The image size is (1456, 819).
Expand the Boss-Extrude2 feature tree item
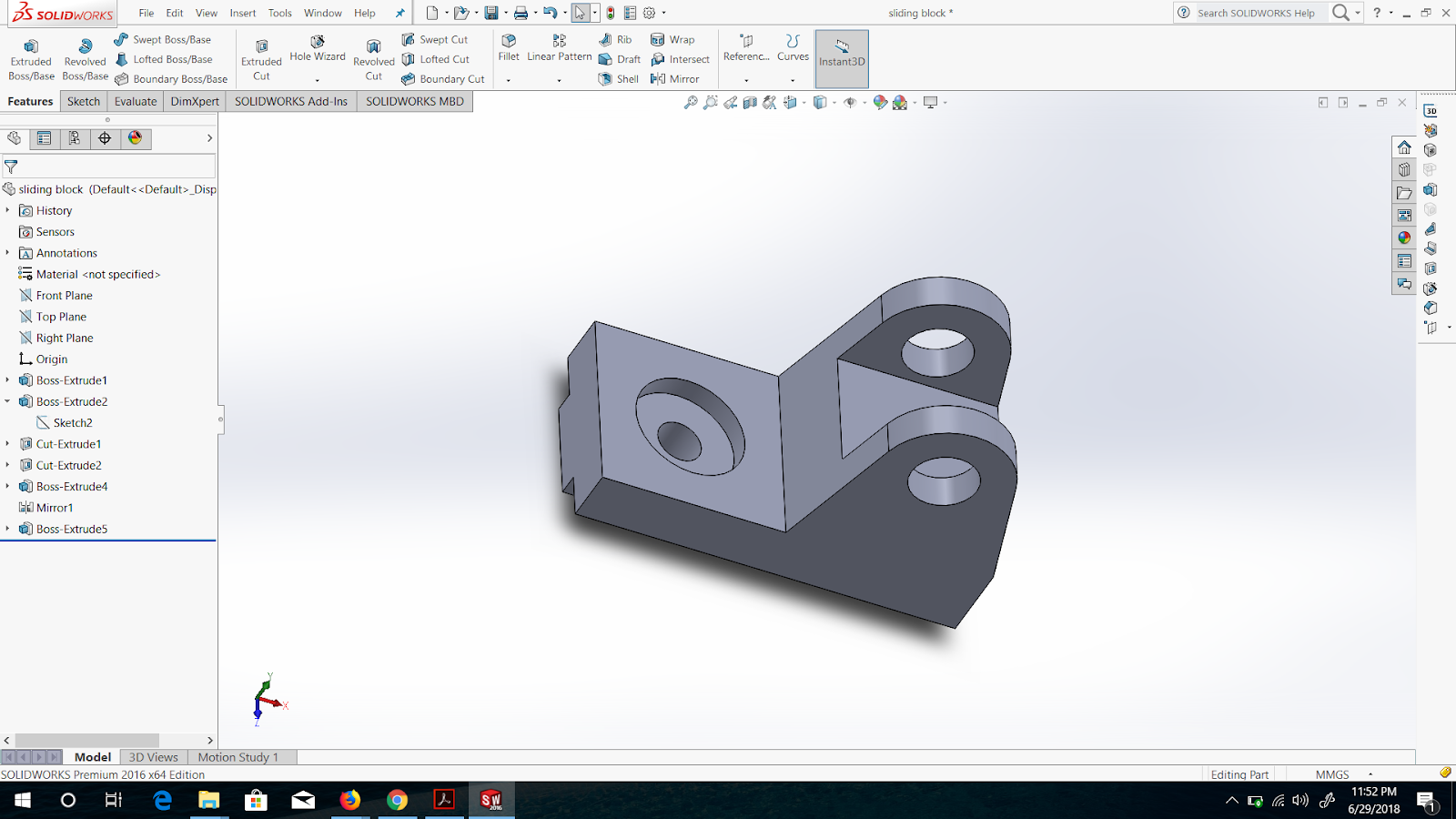[8, 401]
